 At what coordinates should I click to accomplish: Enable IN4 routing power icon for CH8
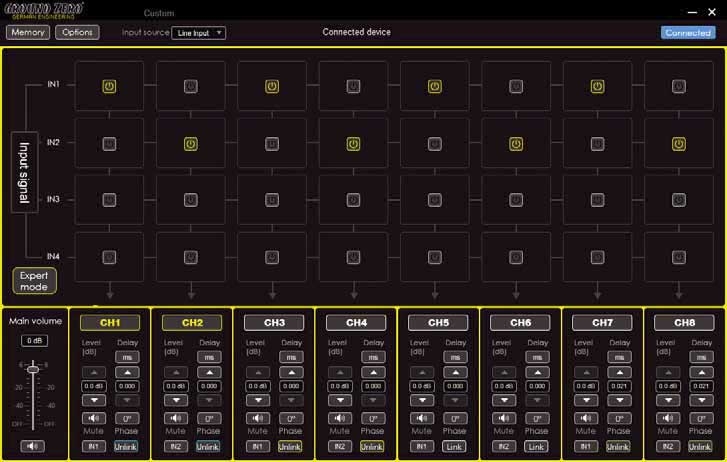tap(678, 258)
